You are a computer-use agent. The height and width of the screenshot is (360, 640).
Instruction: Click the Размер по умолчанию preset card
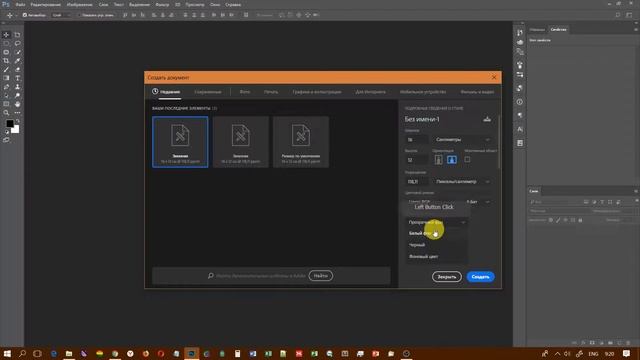(x=301, y=142)
